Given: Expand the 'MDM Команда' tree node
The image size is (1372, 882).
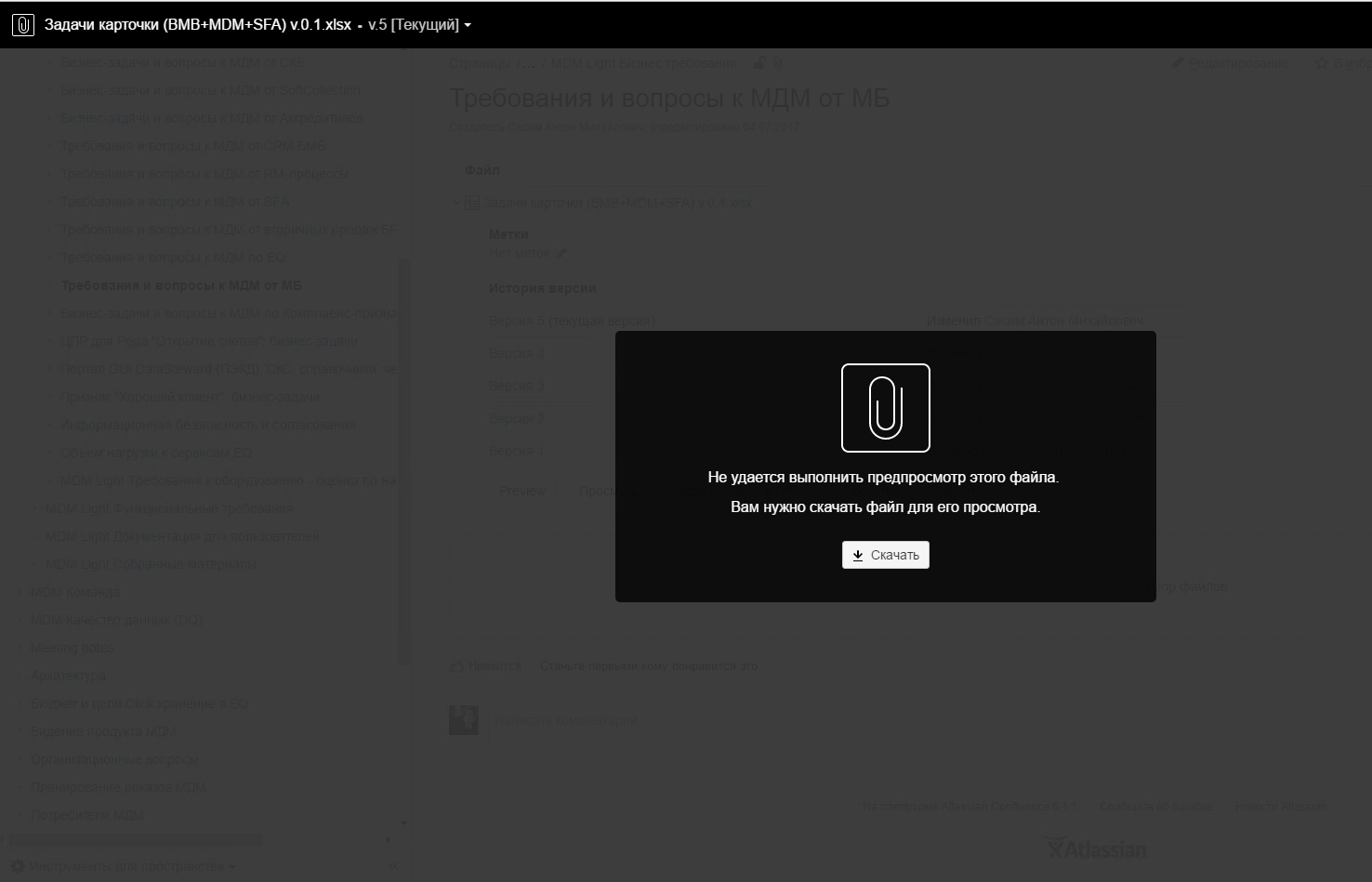Looking at the screenshot, I should click(20, 592).
